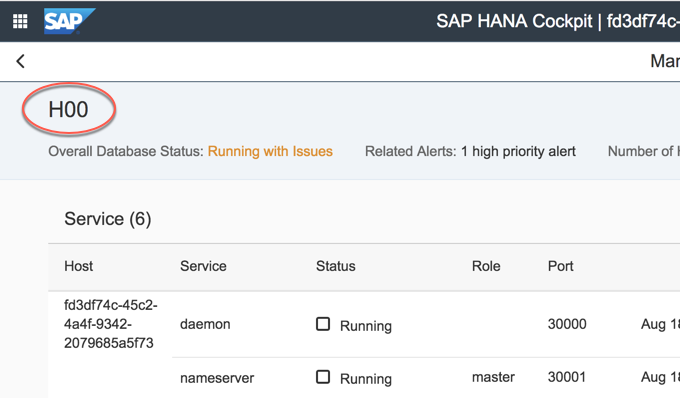The image size is (680, 398).
Task: Click the Service (6) table heading
Action: click(x=108, y=219)
